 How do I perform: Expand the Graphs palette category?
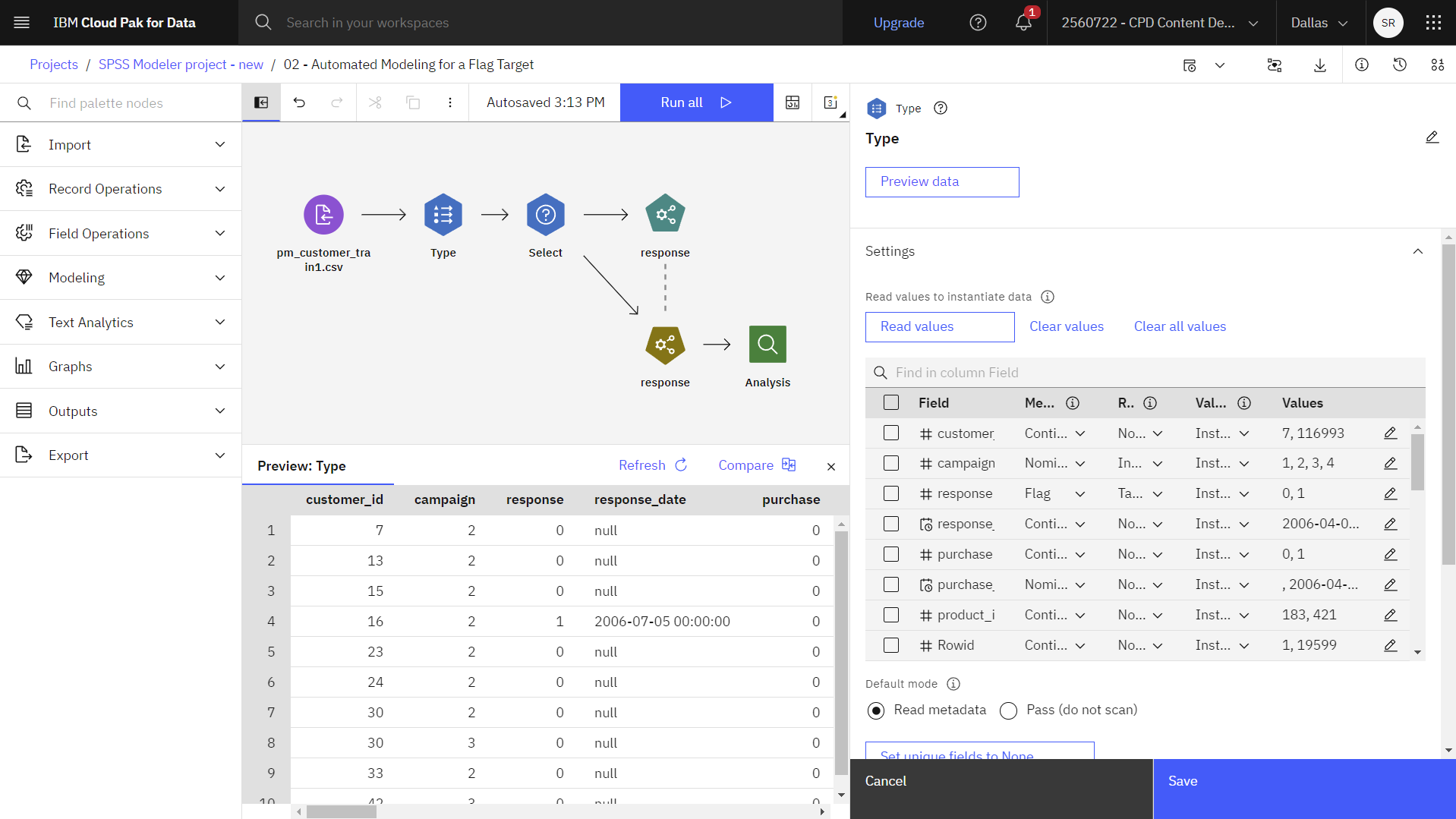point(121,367)
